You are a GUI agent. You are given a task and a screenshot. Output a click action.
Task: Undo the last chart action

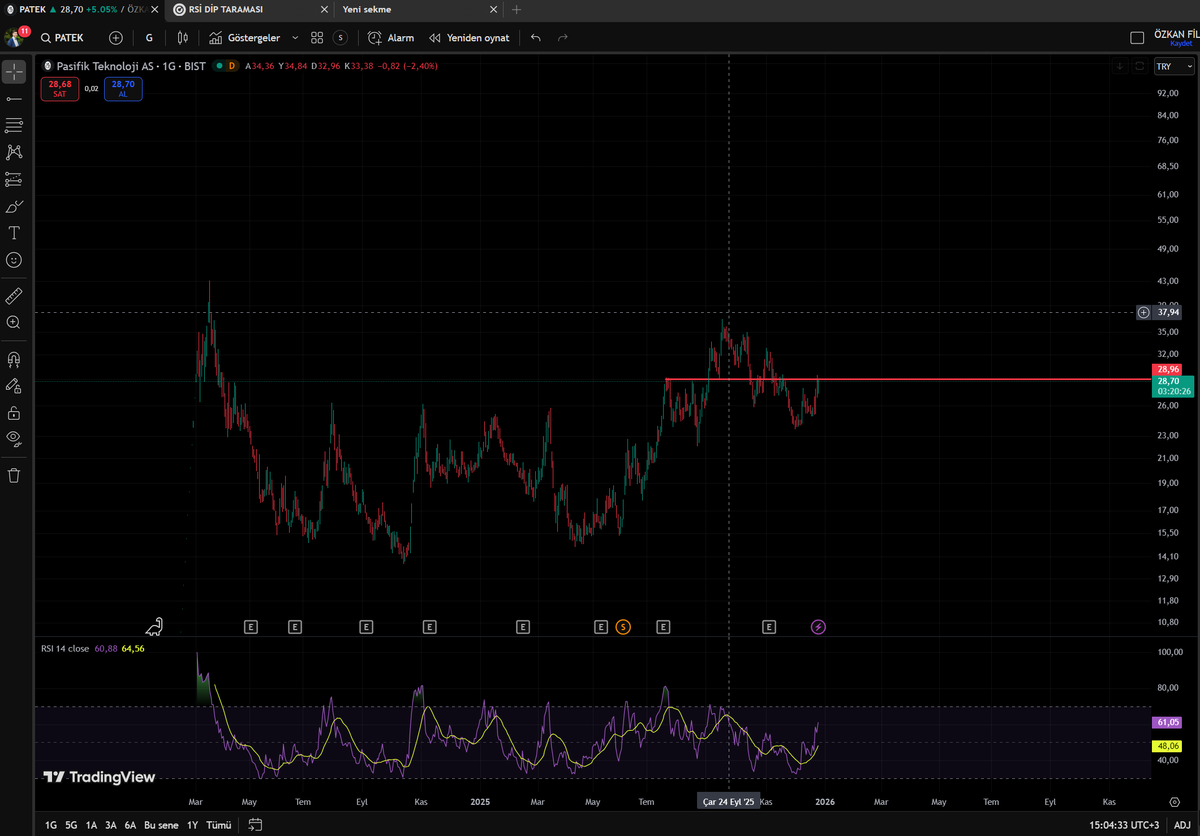tap(536, 38)
